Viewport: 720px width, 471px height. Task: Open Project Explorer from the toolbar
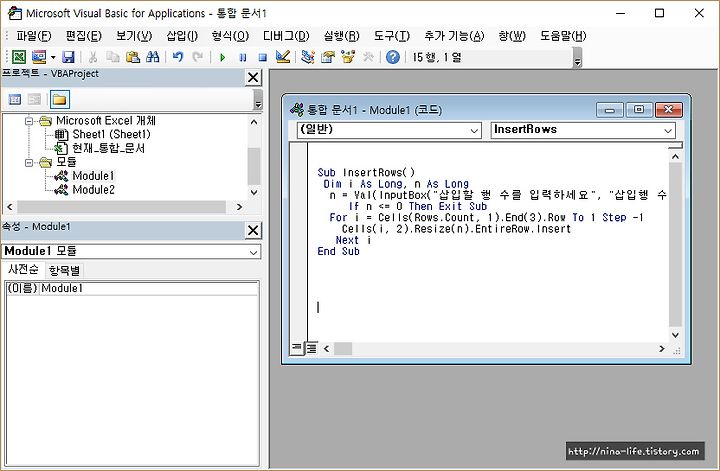point(308,57)
